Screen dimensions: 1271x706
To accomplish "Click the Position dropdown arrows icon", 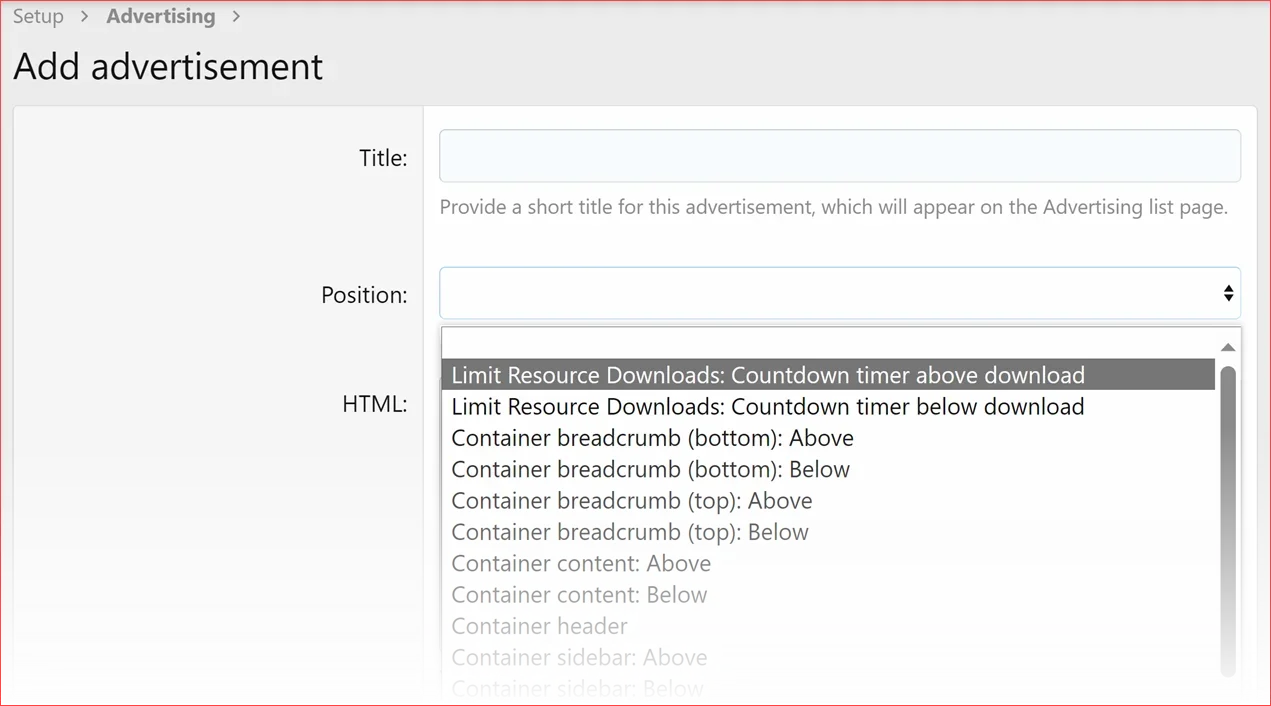I will click(x=1228, y=293).
